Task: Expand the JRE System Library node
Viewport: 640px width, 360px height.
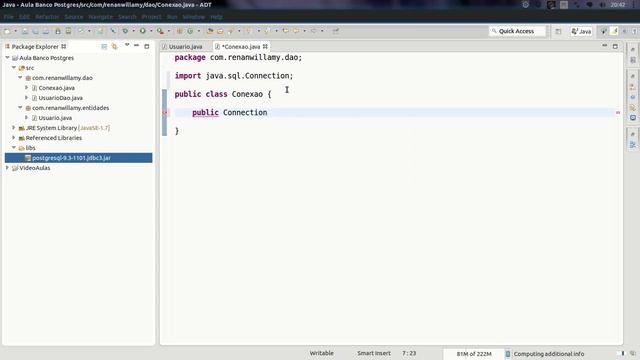Action: click(14, 128)
